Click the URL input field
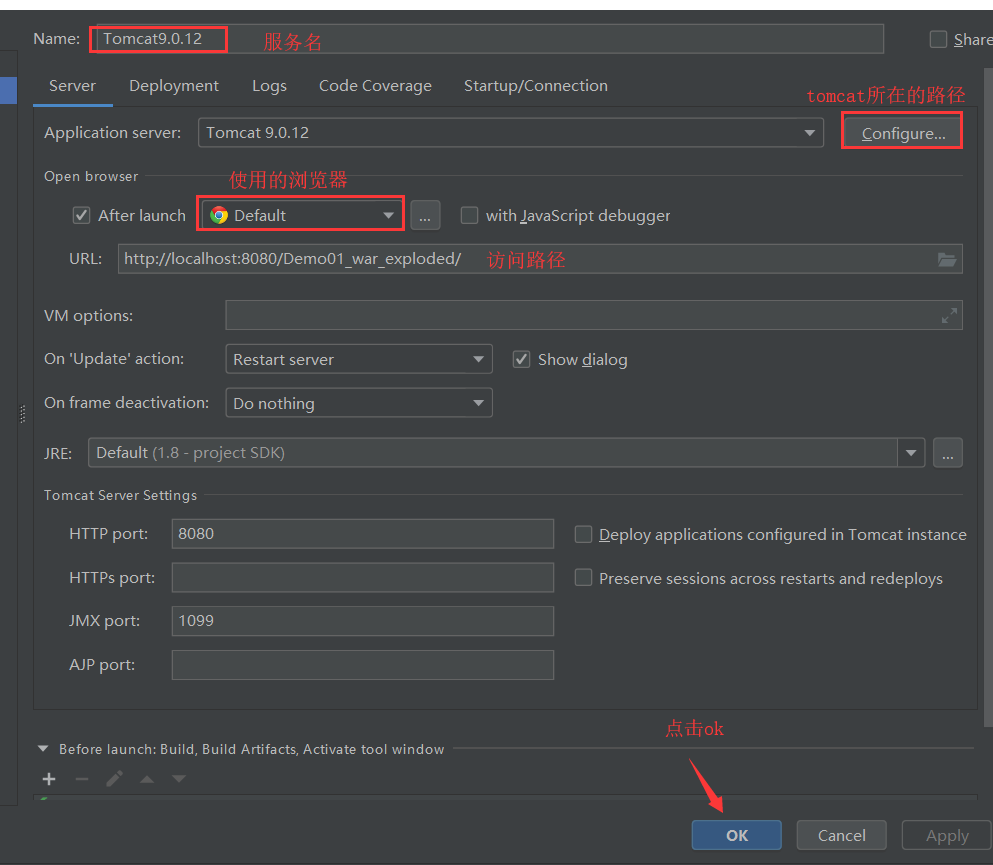 click(x=540, y=259)
